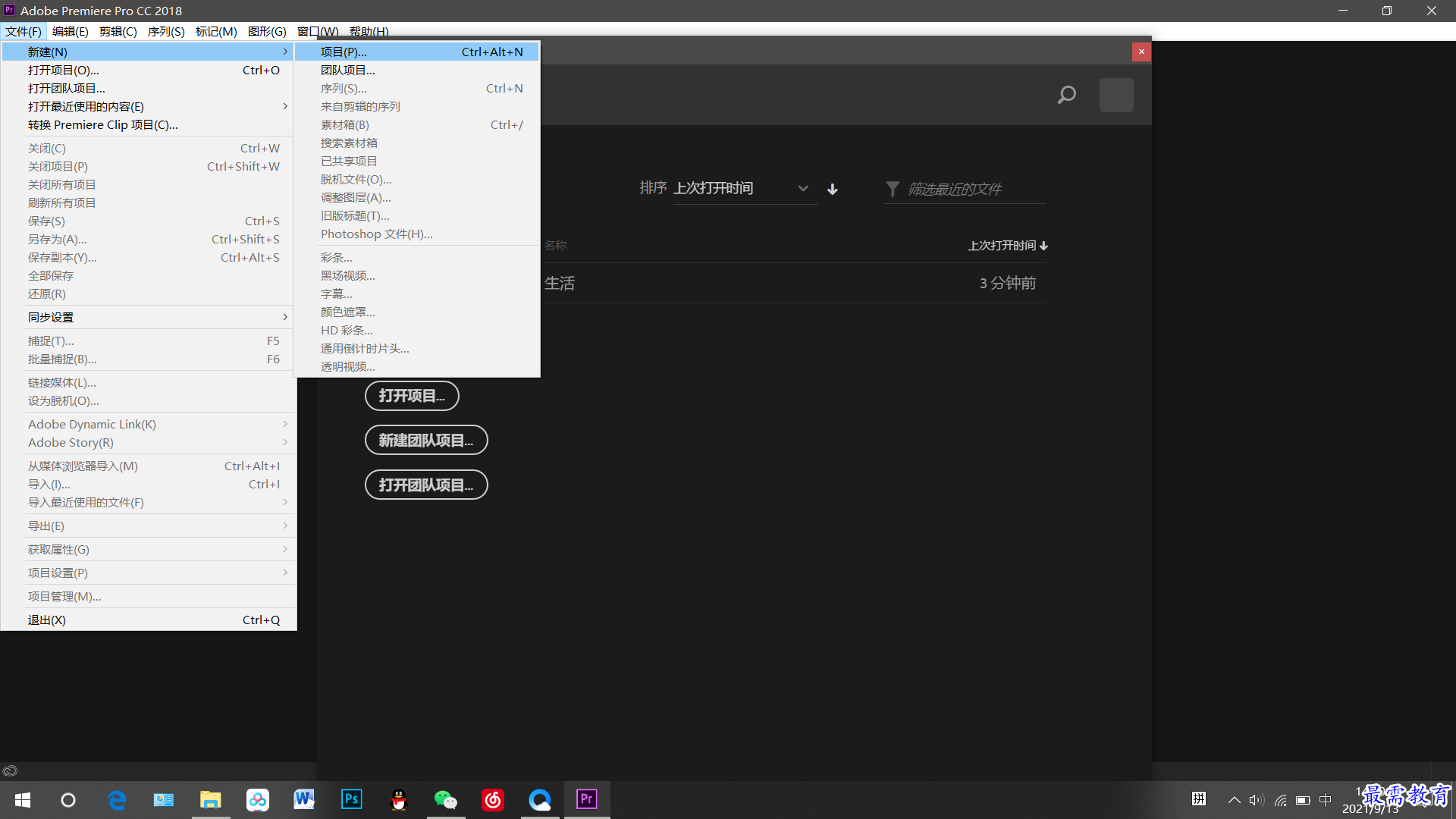Open the 序列(S) menu

(166, 31)
